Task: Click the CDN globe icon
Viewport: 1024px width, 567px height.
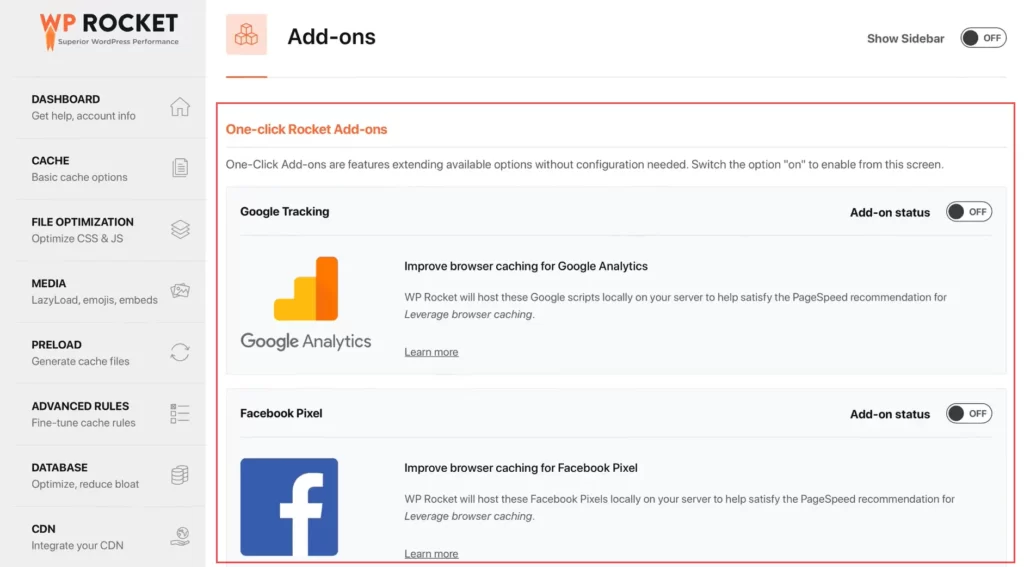Action: point(180,536)
